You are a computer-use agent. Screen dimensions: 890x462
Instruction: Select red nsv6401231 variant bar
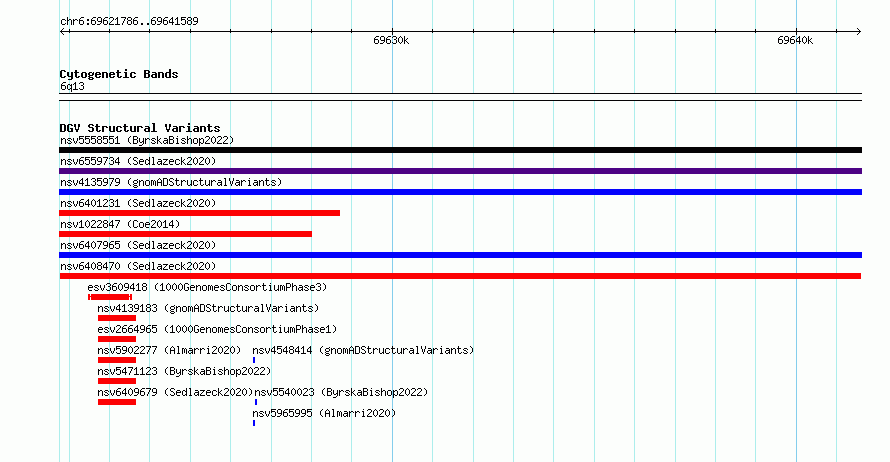199,213
